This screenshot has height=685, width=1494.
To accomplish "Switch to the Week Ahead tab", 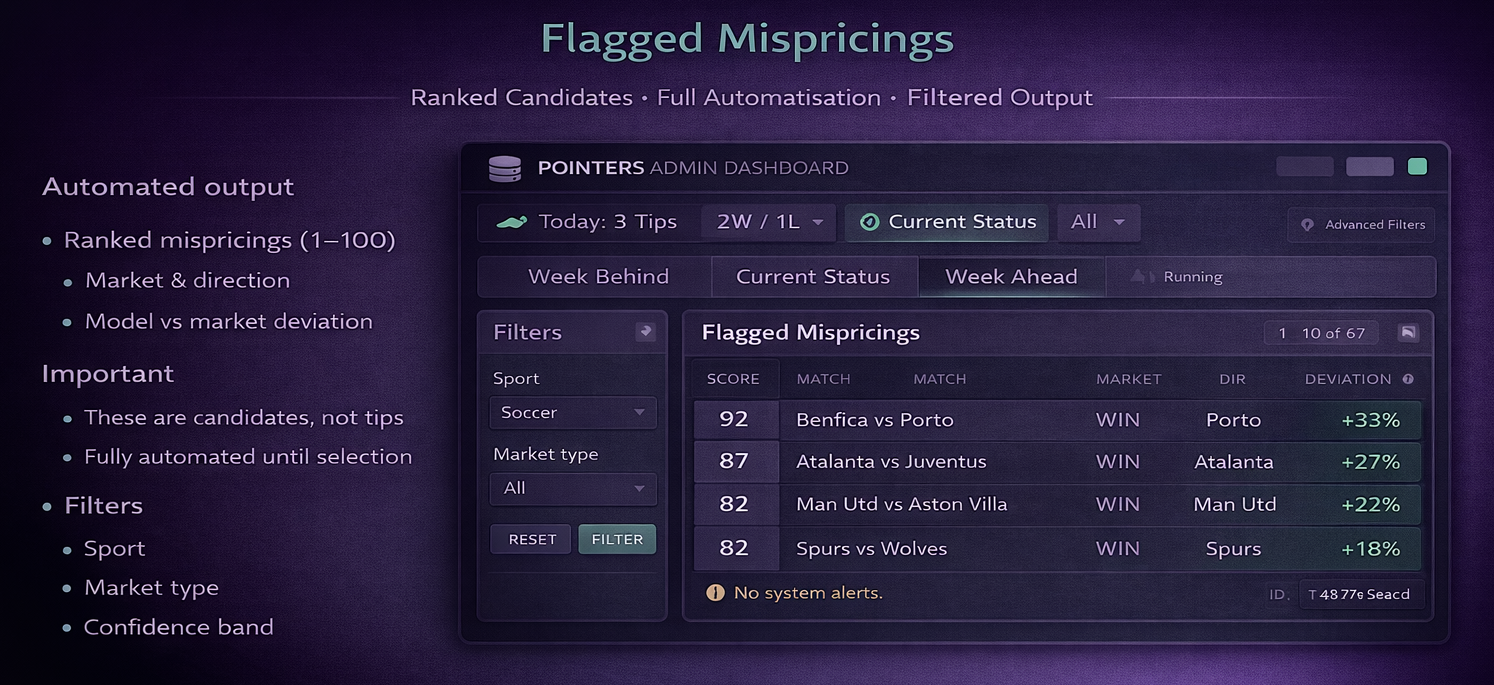I will point(1011,277).
